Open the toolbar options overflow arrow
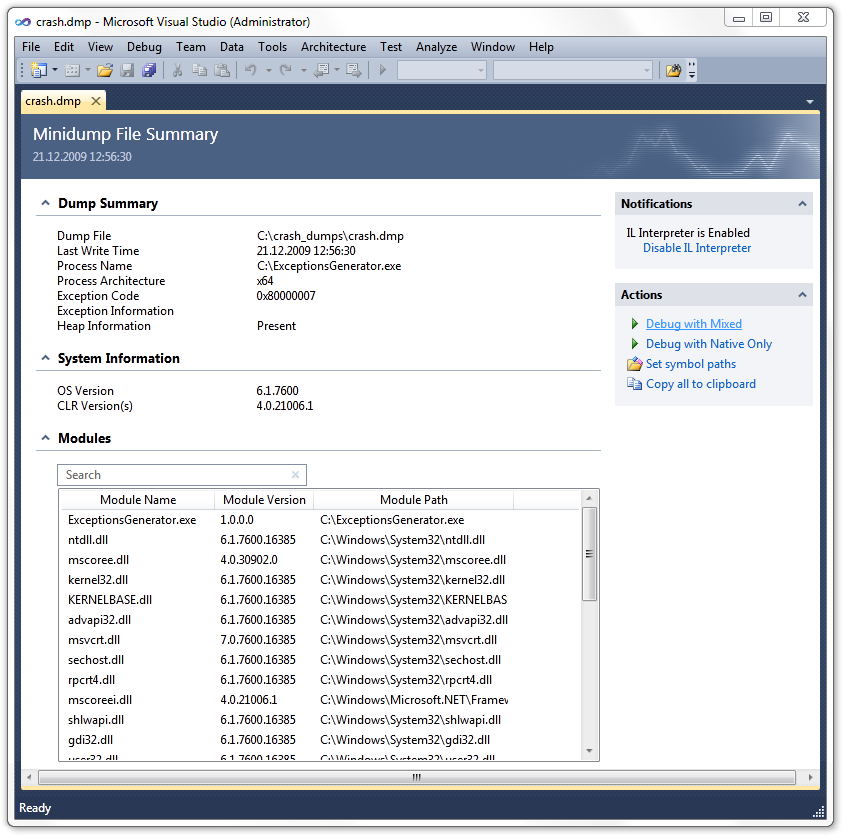The image size is (843, 836). point(692,70)
